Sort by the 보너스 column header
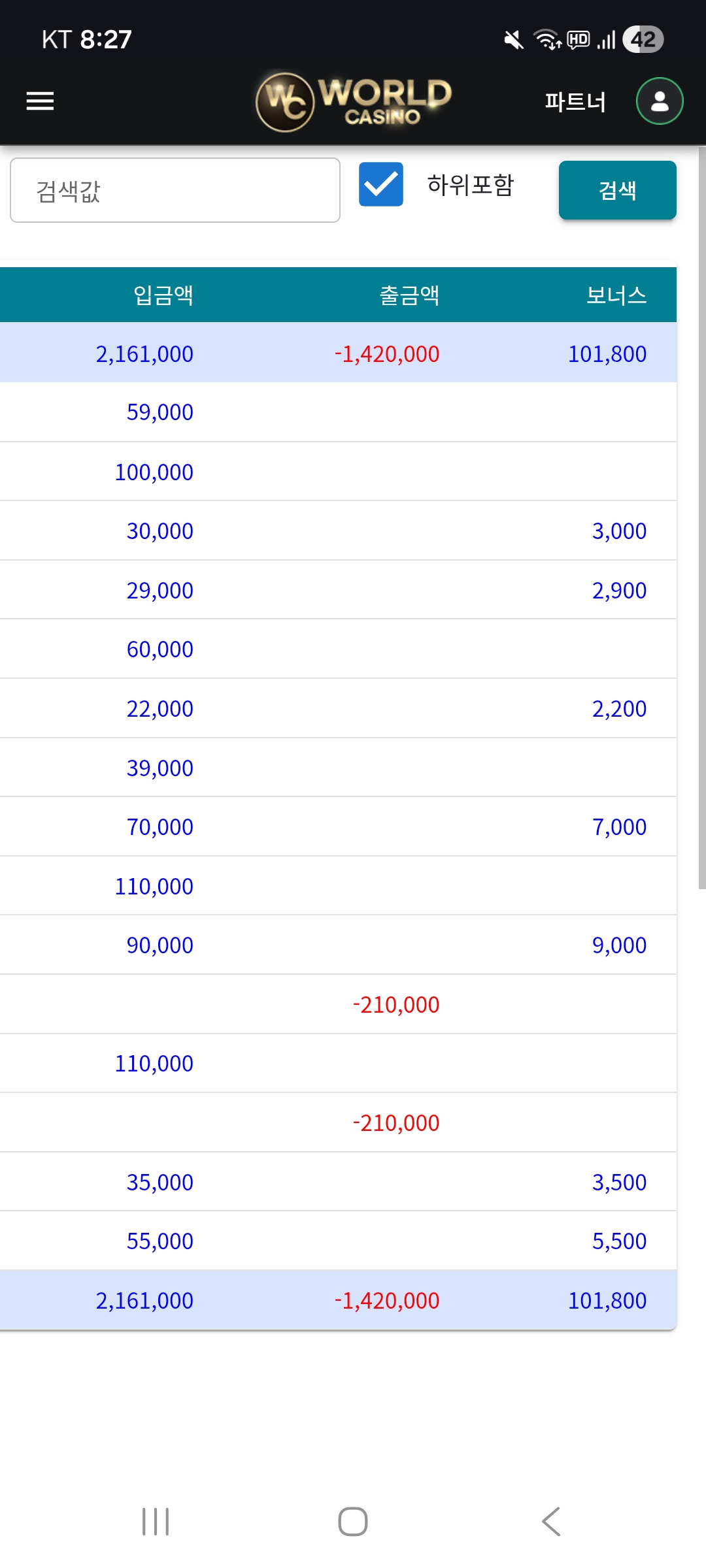This screenshot has width=706, height=1568. point(616,295)
